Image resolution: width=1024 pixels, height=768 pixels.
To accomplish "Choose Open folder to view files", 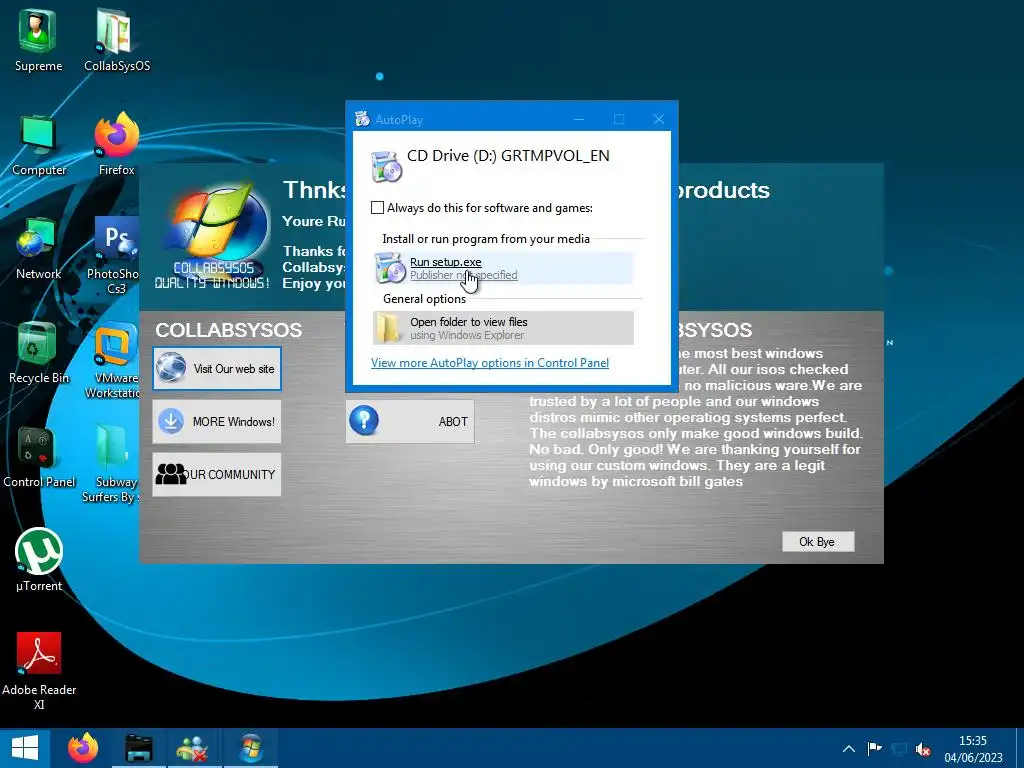I will coord(503,328).
